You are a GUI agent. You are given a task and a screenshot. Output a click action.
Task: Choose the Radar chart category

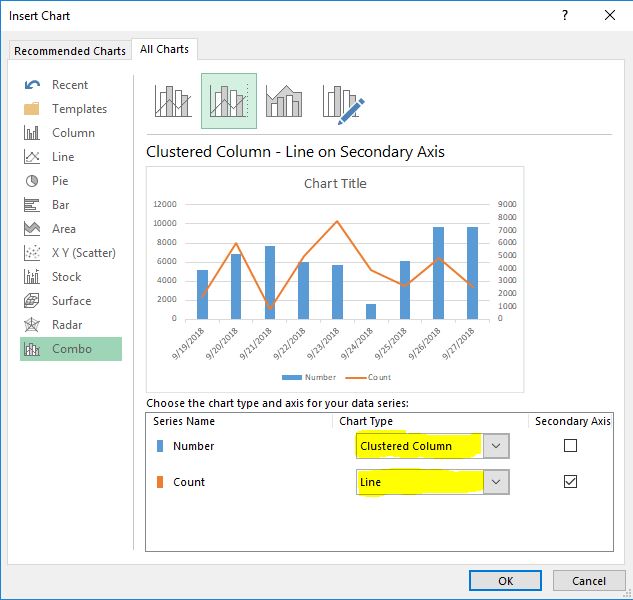67,325
